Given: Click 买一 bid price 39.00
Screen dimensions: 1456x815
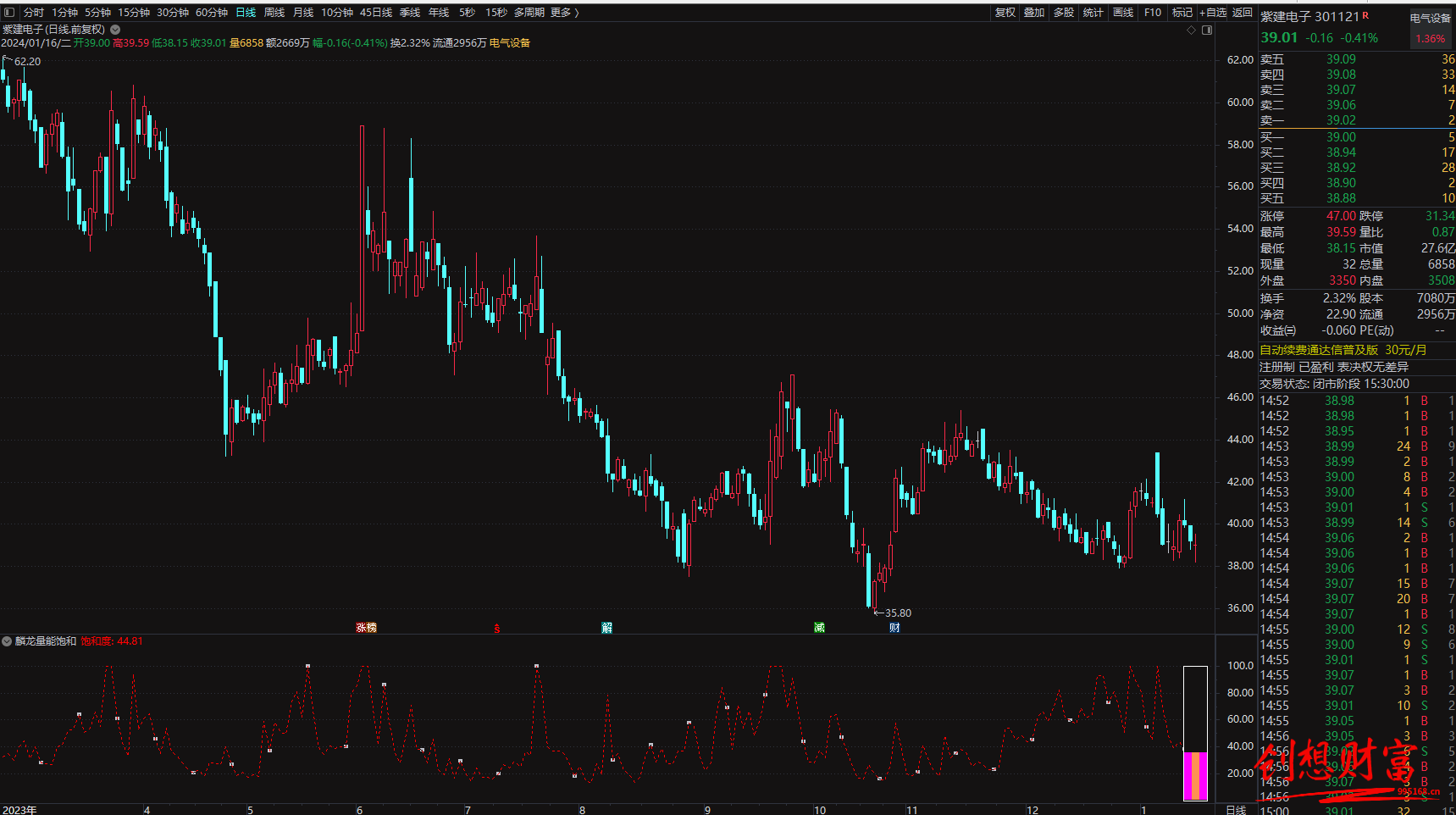Looking at the screenshot, I should (1341, 137).
